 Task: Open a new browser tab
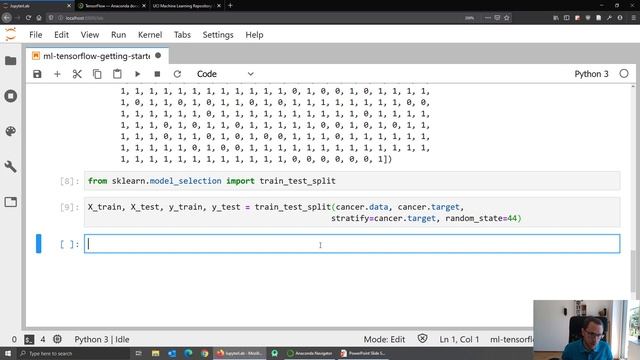pos(230,6)
